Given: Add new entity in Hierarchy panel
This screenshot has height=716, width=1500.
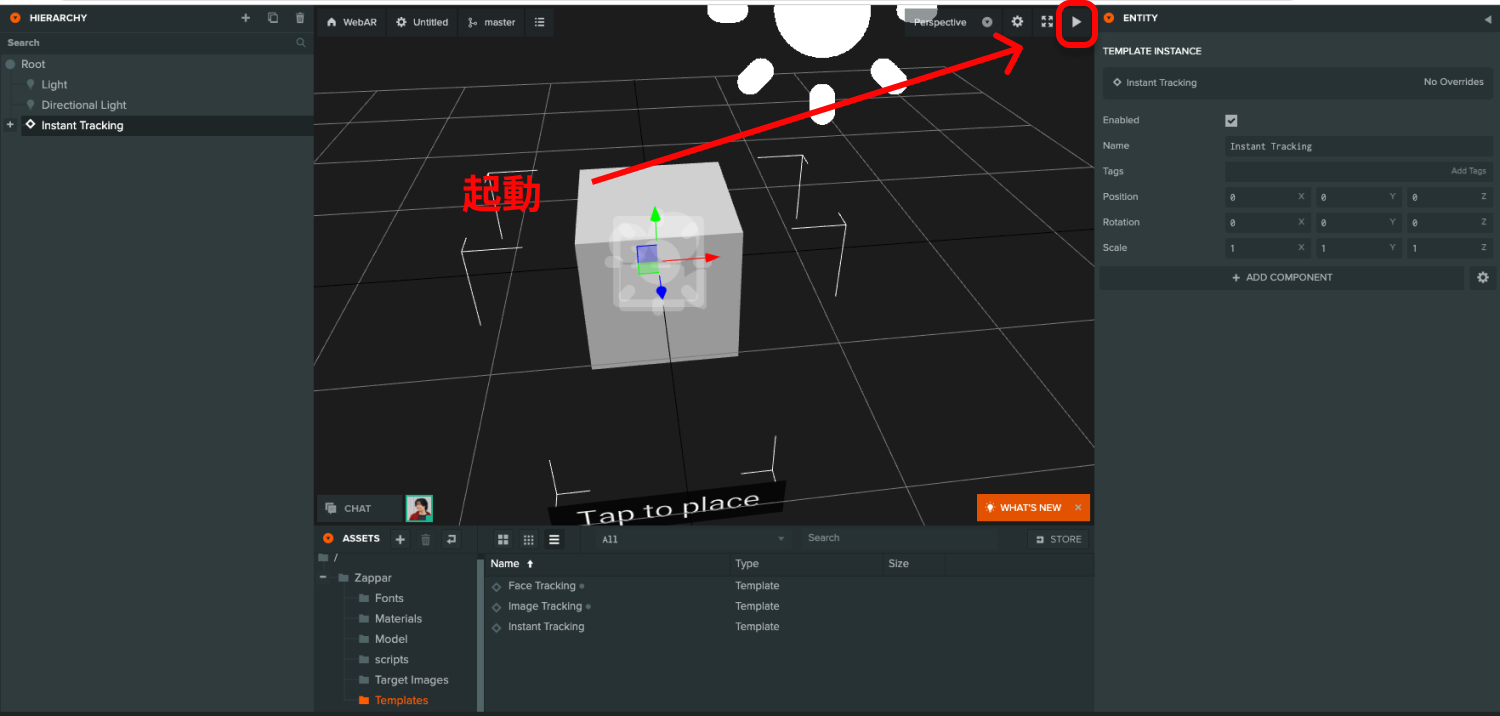Looking at the screenshot, I should point(246,18).
